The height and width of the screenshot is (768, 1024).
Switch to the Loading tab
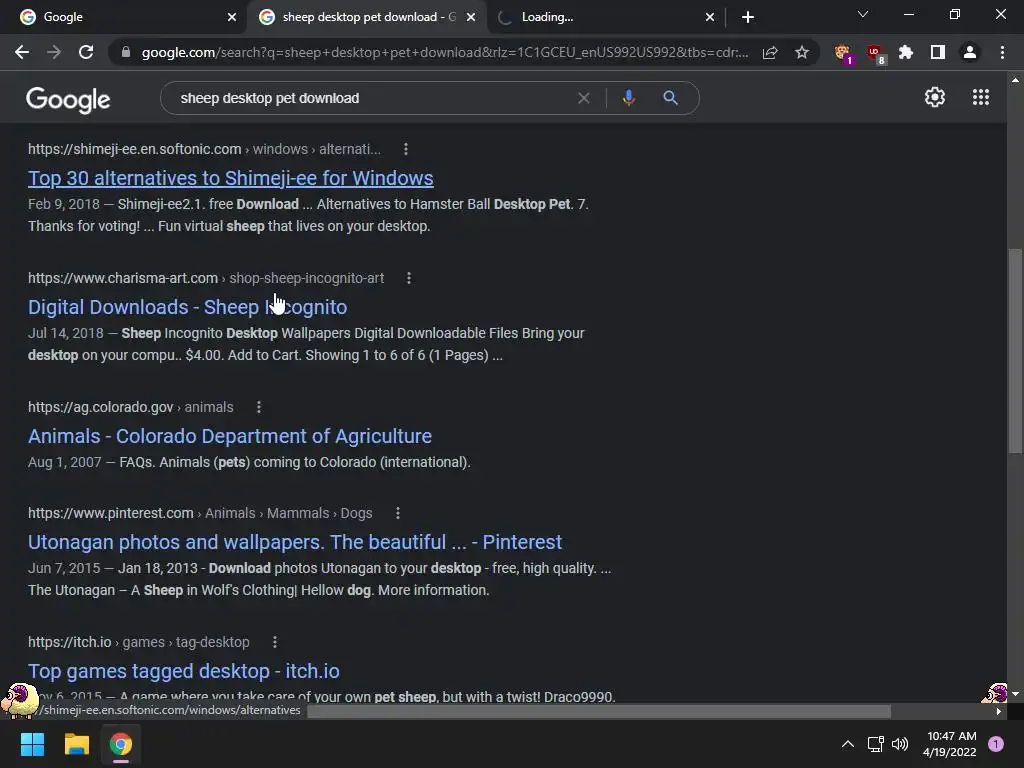(604, 17)
